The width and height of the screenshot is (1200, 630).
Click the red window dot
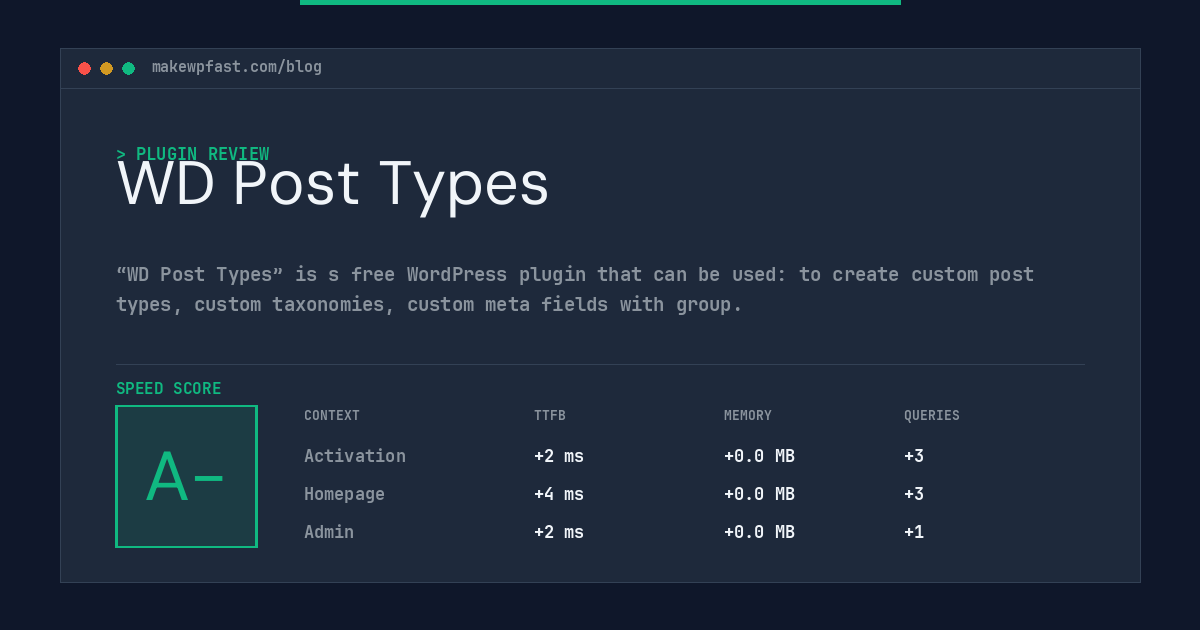[84, 68]
